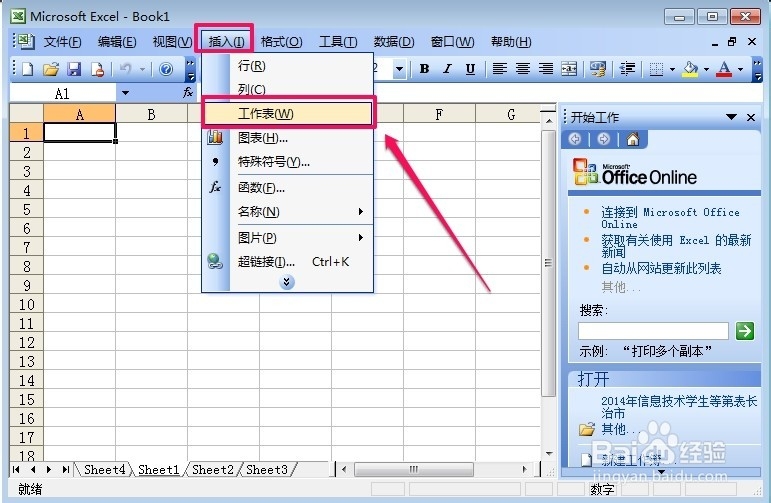Click 获取有关使用 Excel 的最新新闻 link
This screenshot has width=771, height=503.
click(676, 246)
